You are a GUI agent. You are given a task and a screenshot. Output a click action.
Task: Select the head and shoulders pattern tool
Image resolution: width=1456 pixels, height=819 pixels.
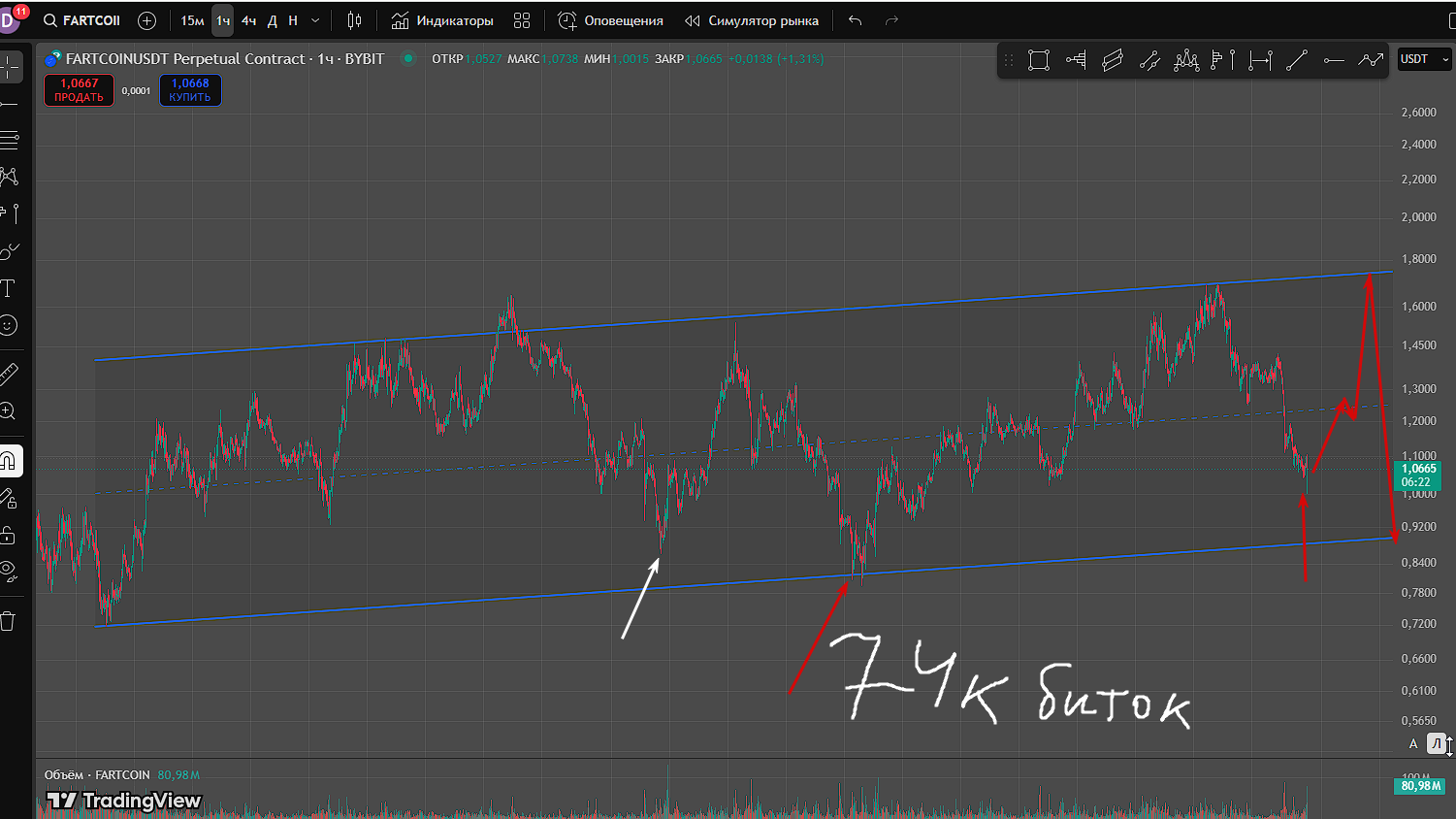click(x=1186, y=60)
